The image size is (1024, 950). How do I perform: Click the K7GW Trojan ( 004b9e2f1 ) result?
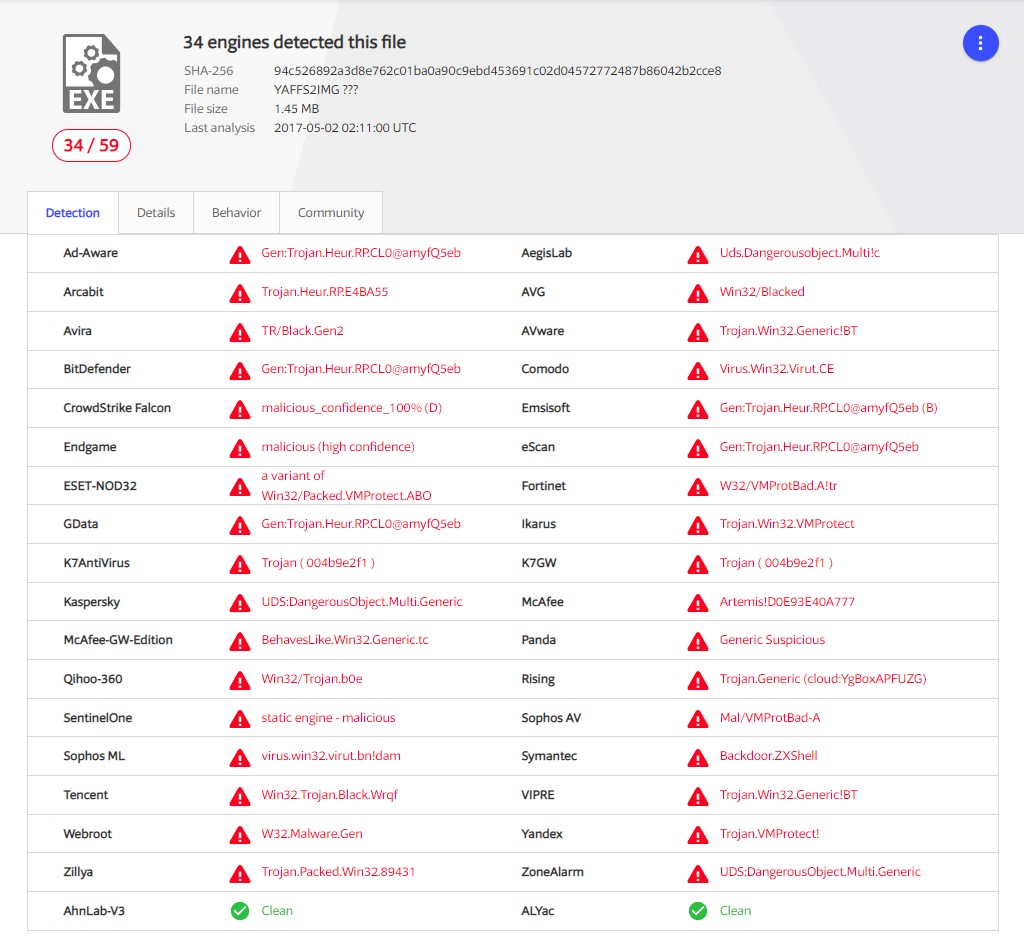pyautogui.click(x=776, y=563)
